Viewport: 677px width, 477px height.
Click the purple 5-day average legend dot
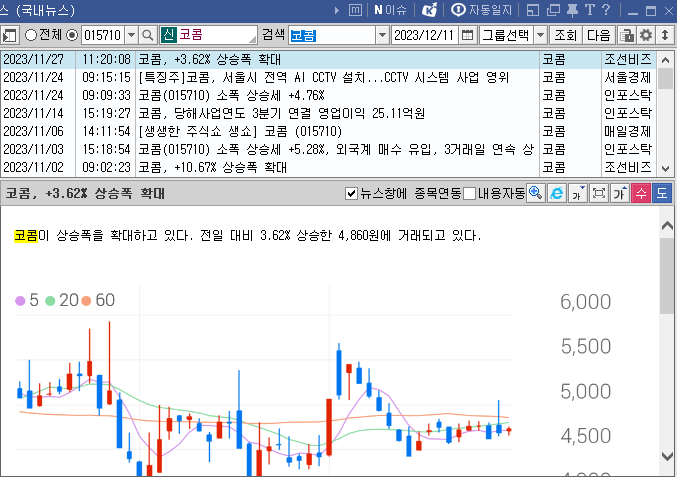point(20,300)
